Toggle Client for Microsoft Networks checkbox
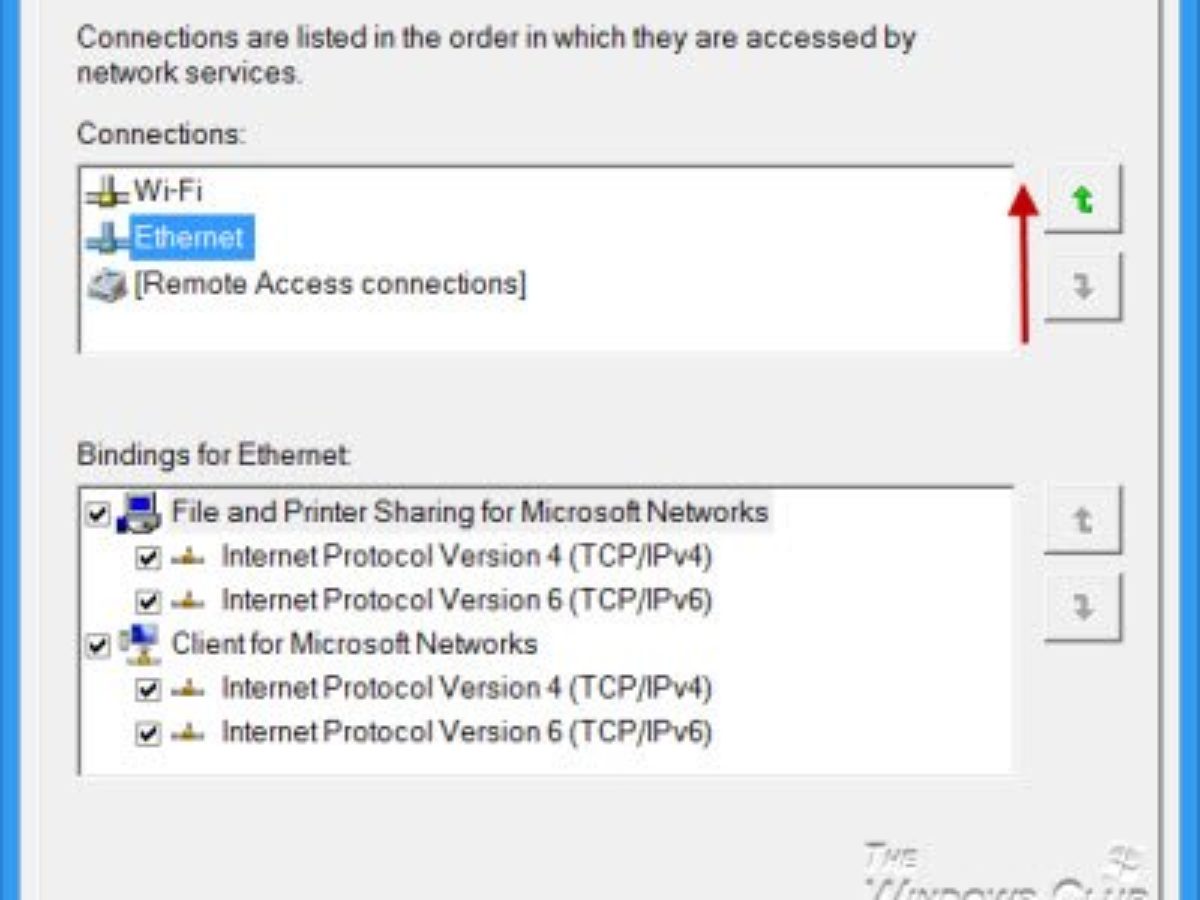This screenshot has height=900, width=1200. click(97, 646)
